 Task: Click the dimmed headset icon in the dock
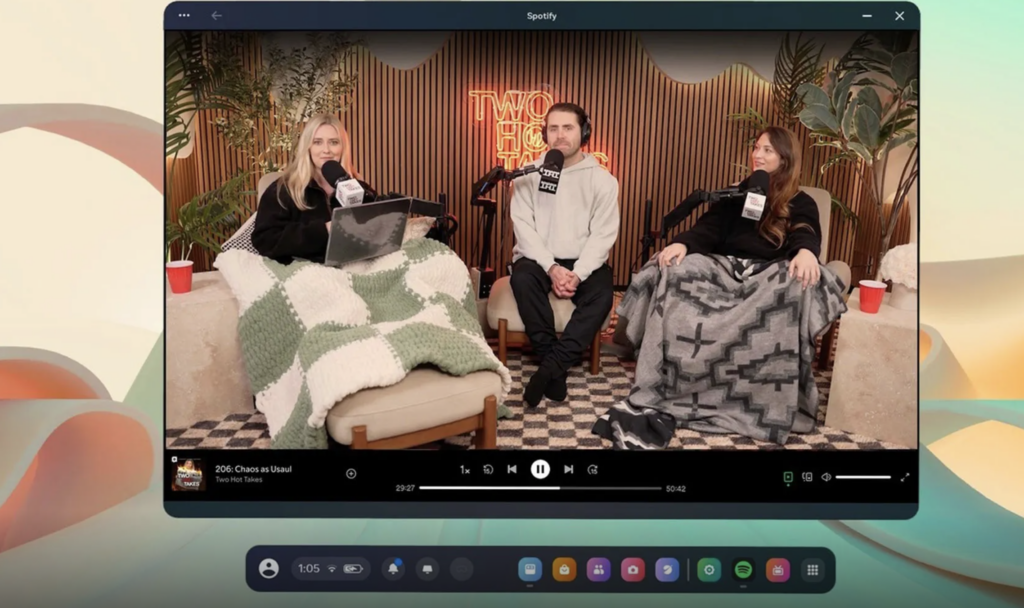click(x=462, y=569)
